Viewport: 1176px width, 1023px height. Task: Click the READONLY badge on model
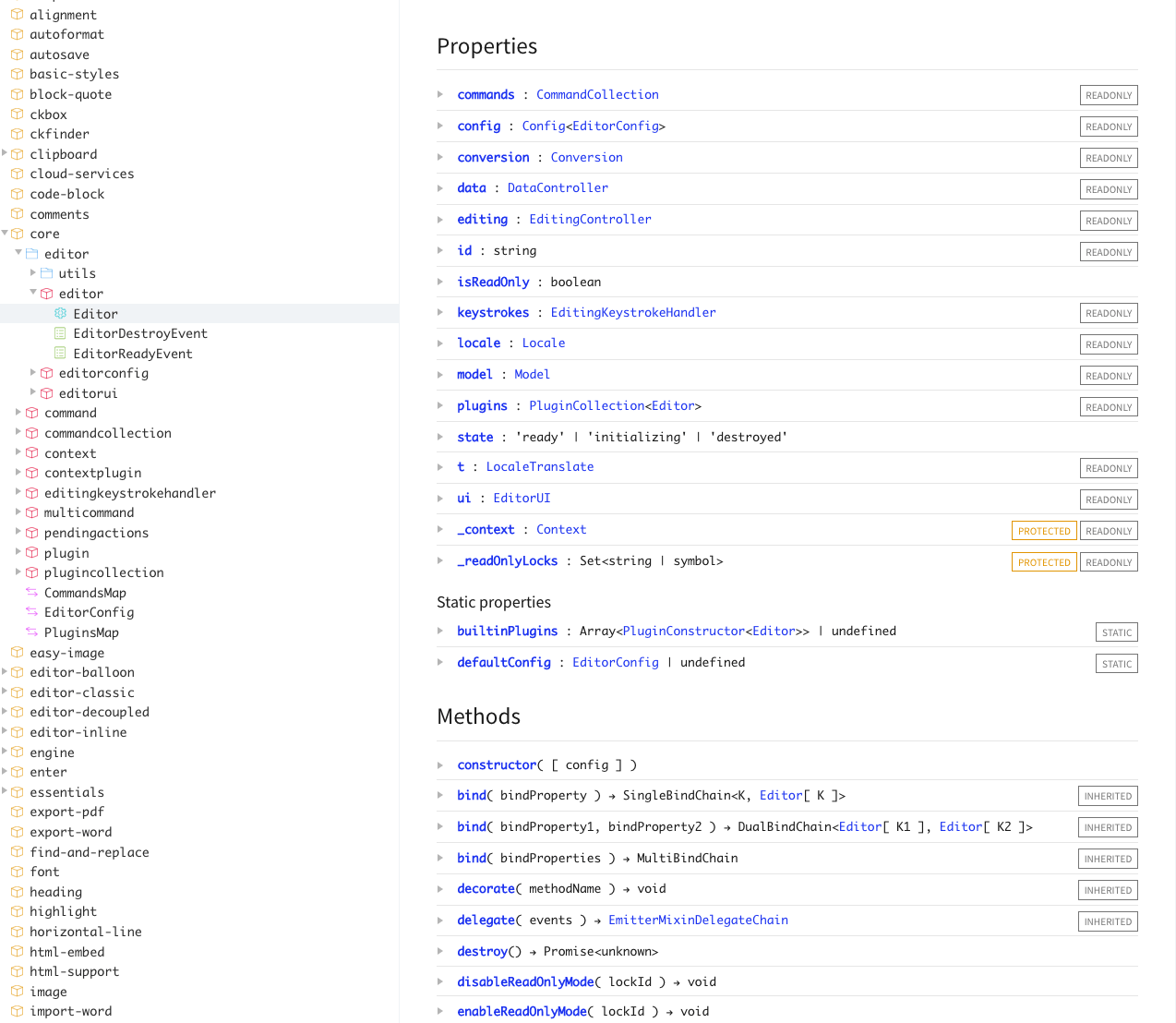(1109, 376)
